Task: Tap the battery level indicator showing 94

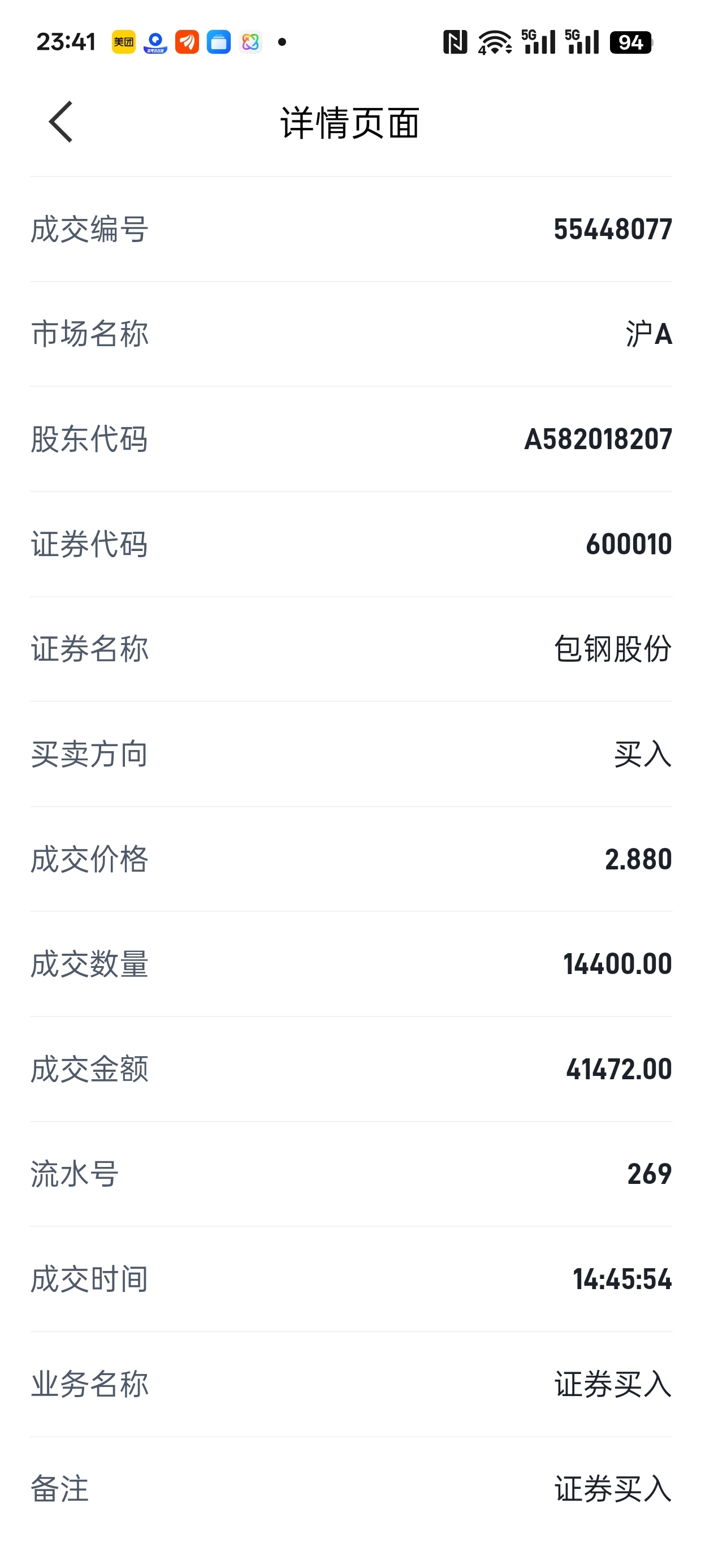Action: coord(631,42)
